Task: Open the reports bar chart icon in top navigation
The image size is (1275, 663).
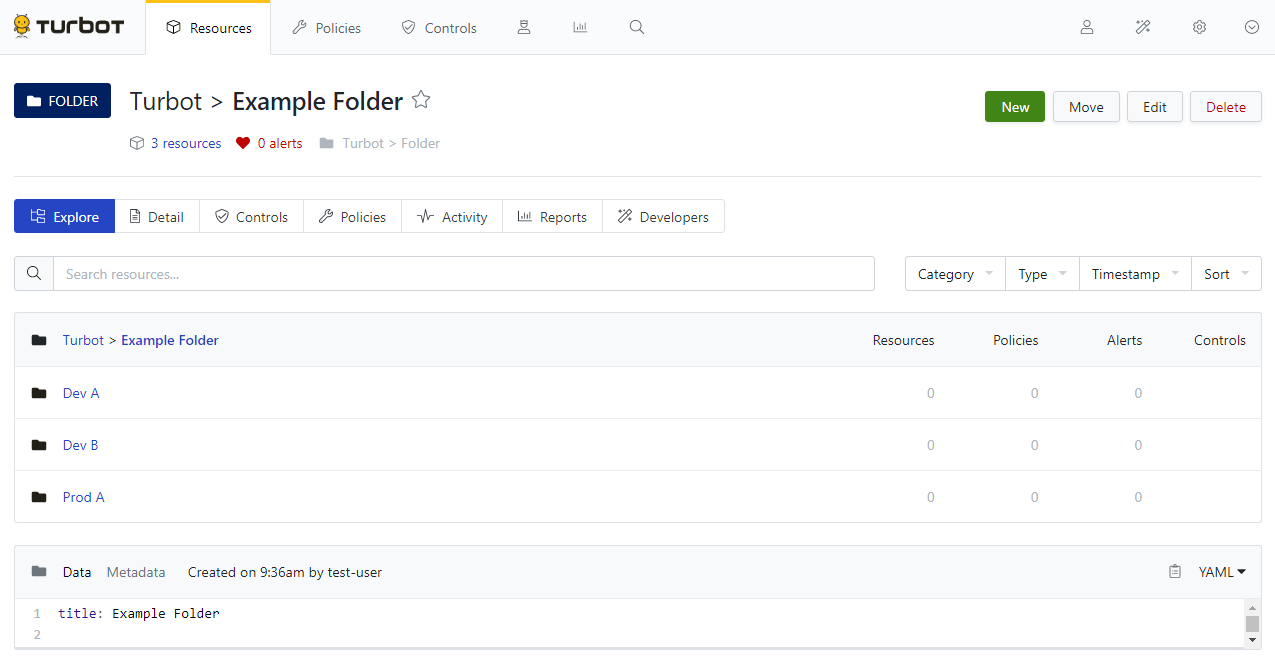Action: tap(580, 27)
